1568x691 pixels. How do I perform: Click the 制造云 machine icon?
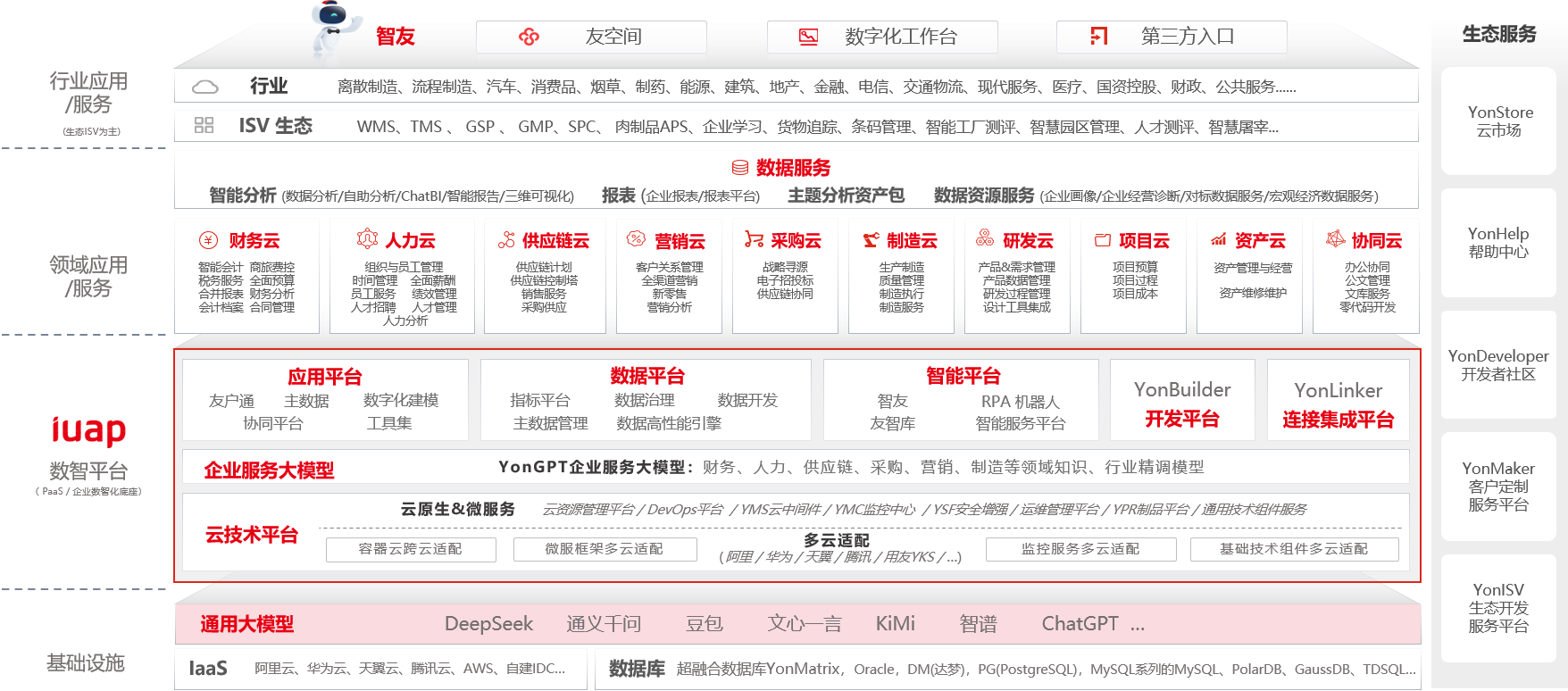point(871,240)
